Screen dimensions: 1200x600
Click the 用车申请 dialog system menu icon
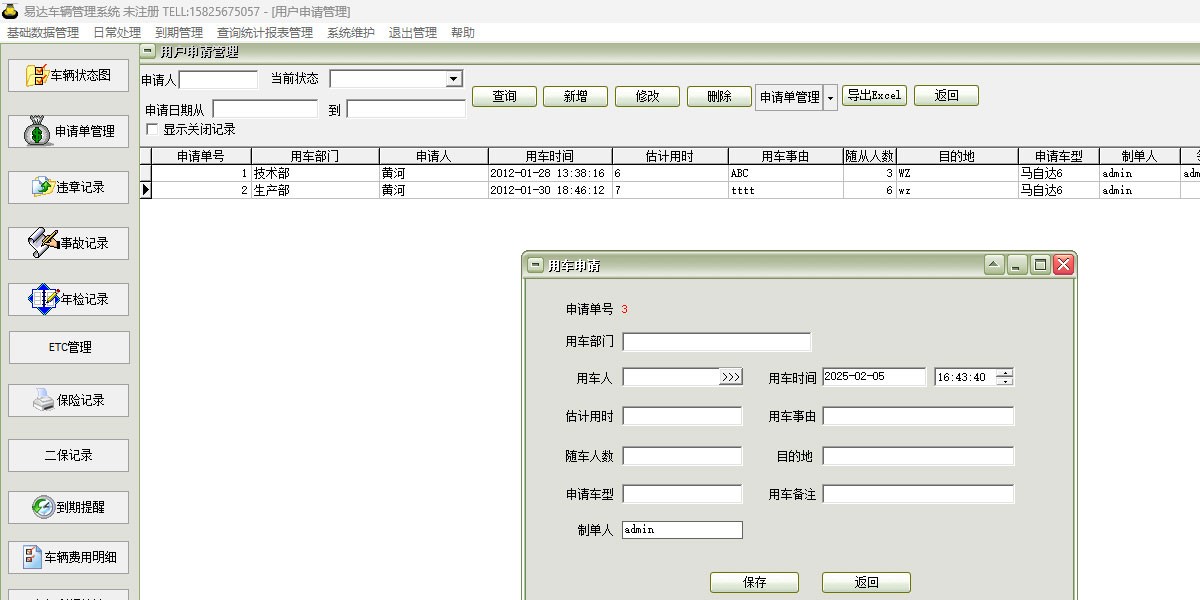pyautogui.click(x=535, y=265)
